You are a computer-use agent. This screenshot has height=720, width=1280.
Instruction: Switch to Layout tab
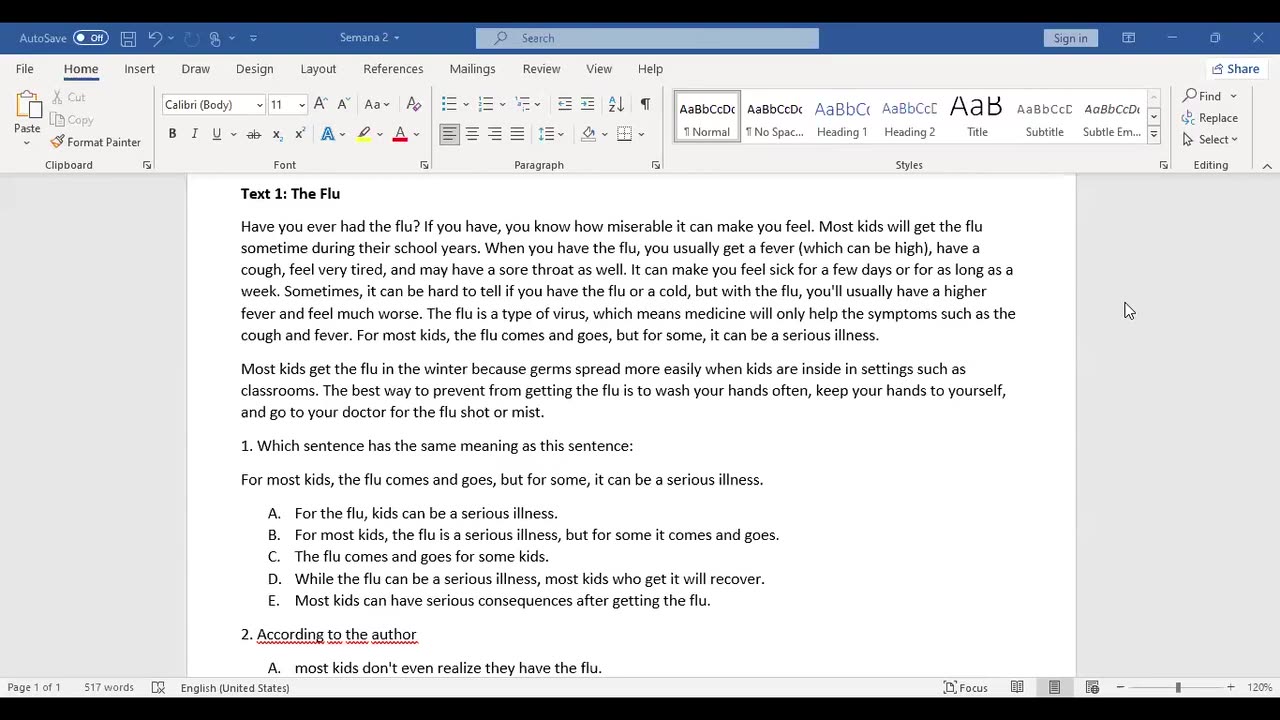(318, 69)
